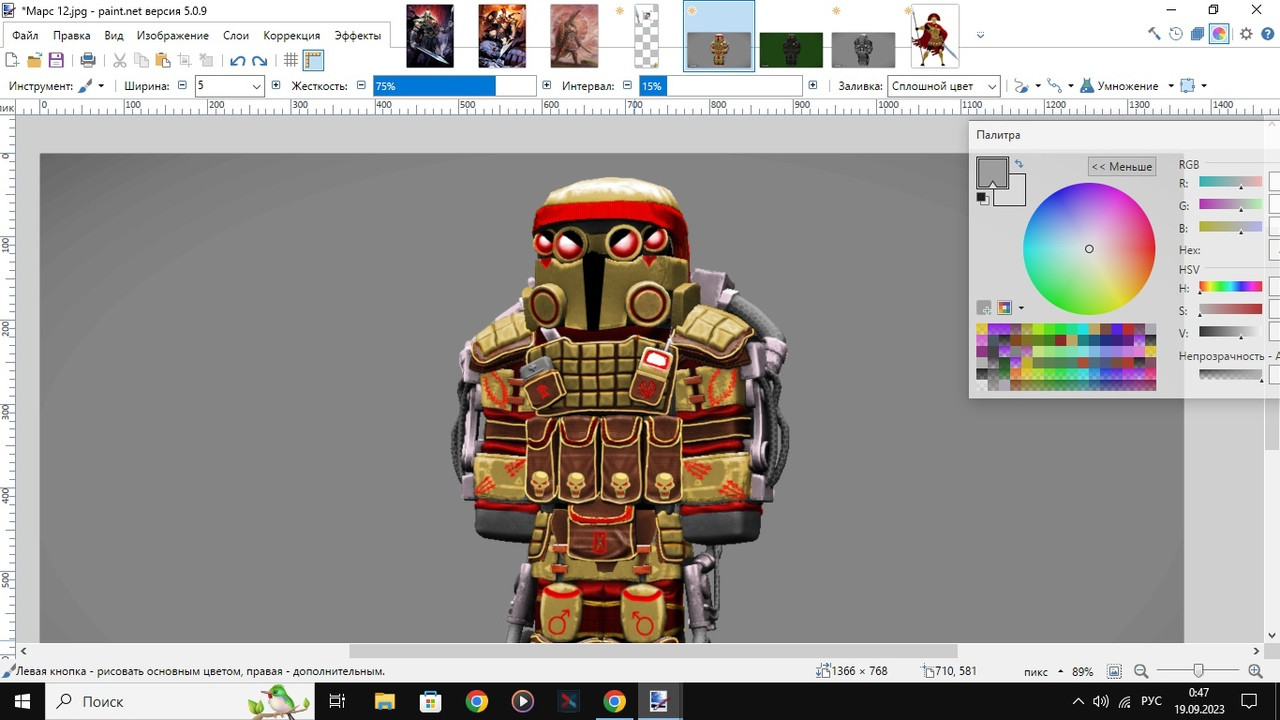Open the blending mode curve dropdown
Screen dimensions: 1280x720
pos(1060,86)
